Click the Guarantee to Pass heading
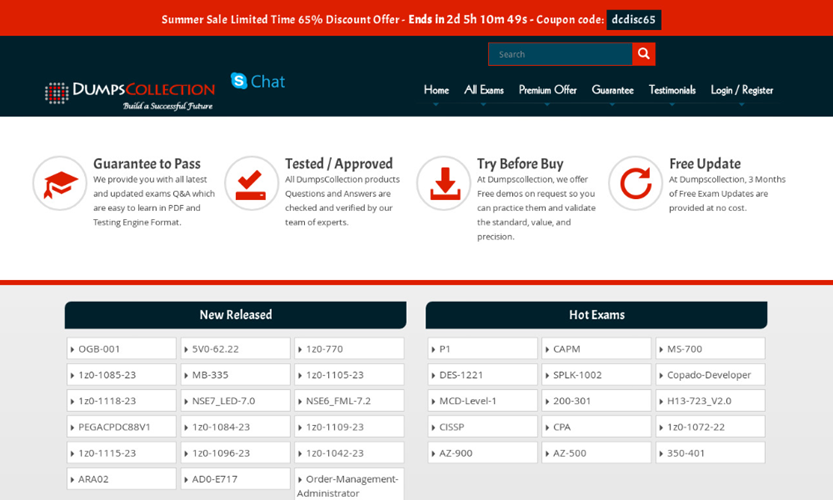Image resolution: width=833 pixels, height=500 pixels. point(147,164)
